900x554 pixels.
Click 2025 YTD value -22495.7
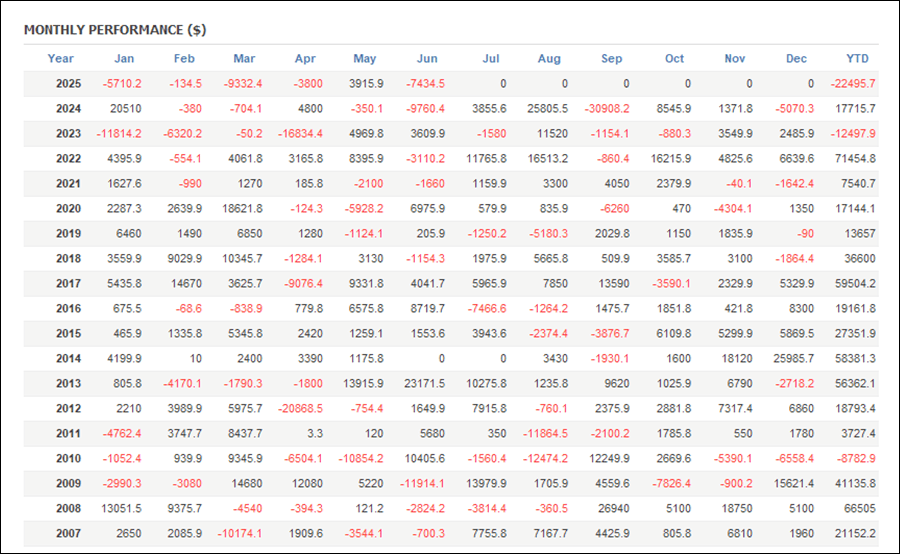coord(853,84)
